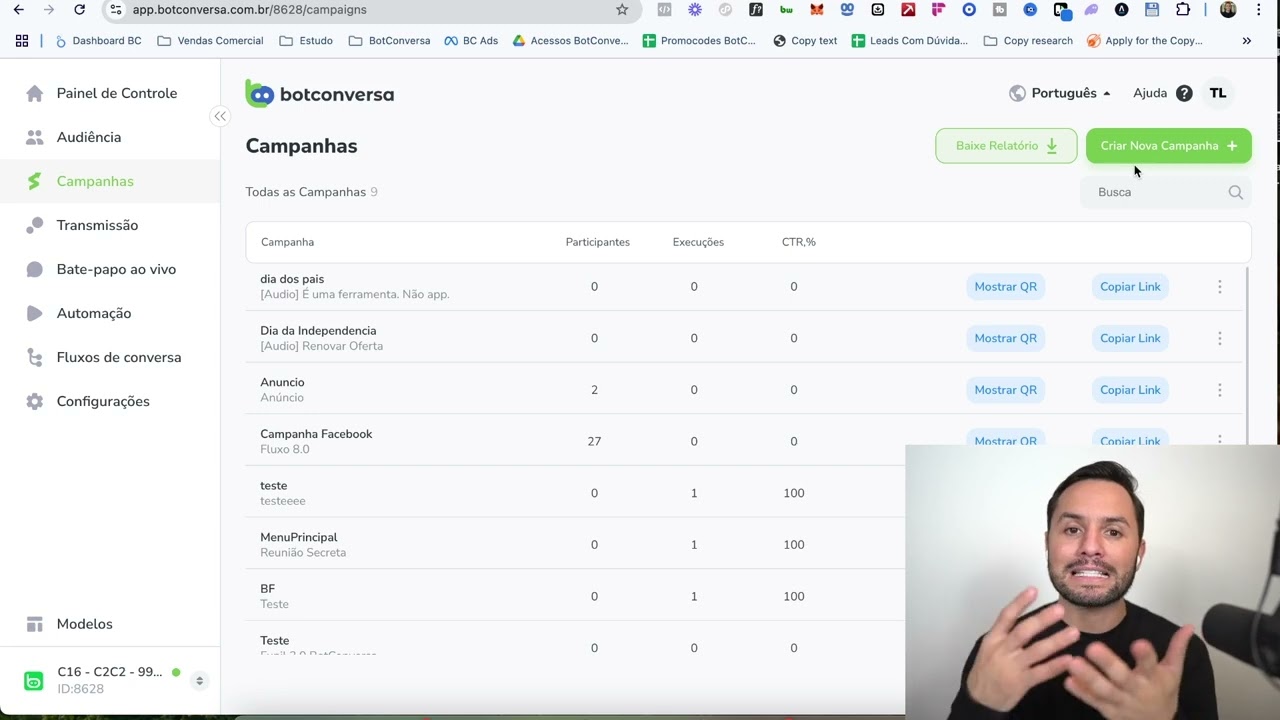
Task: Bookmark this page with star icon
Action: coord(622,10)
